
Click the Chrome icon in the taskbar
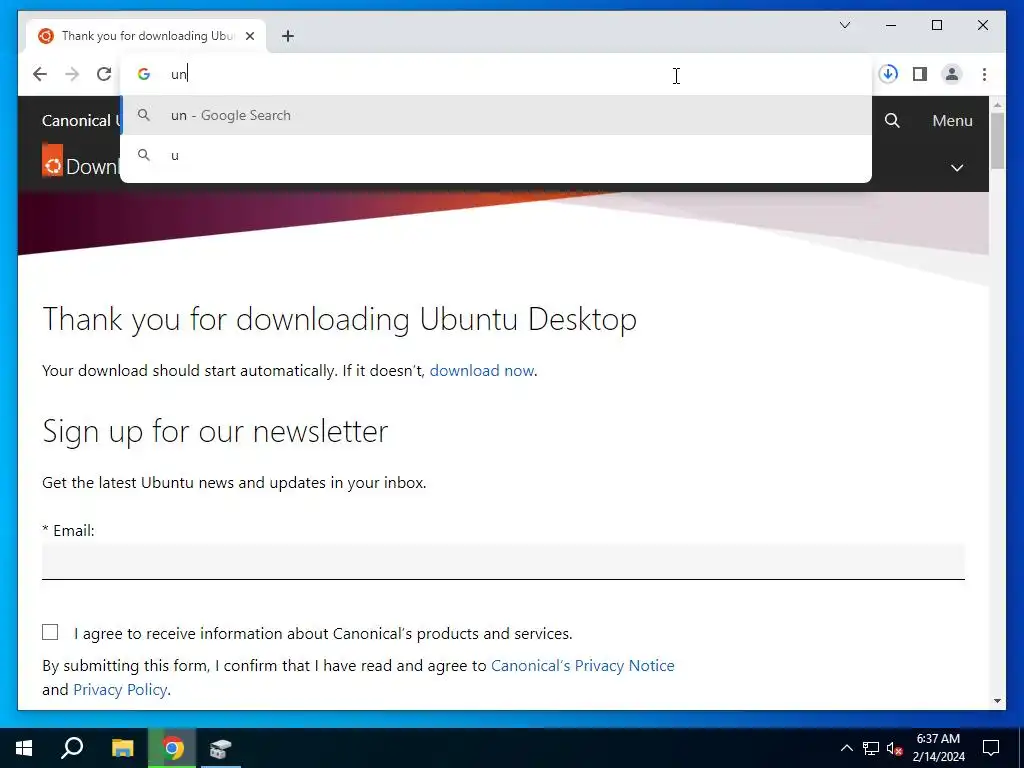[x=173, y=748]
